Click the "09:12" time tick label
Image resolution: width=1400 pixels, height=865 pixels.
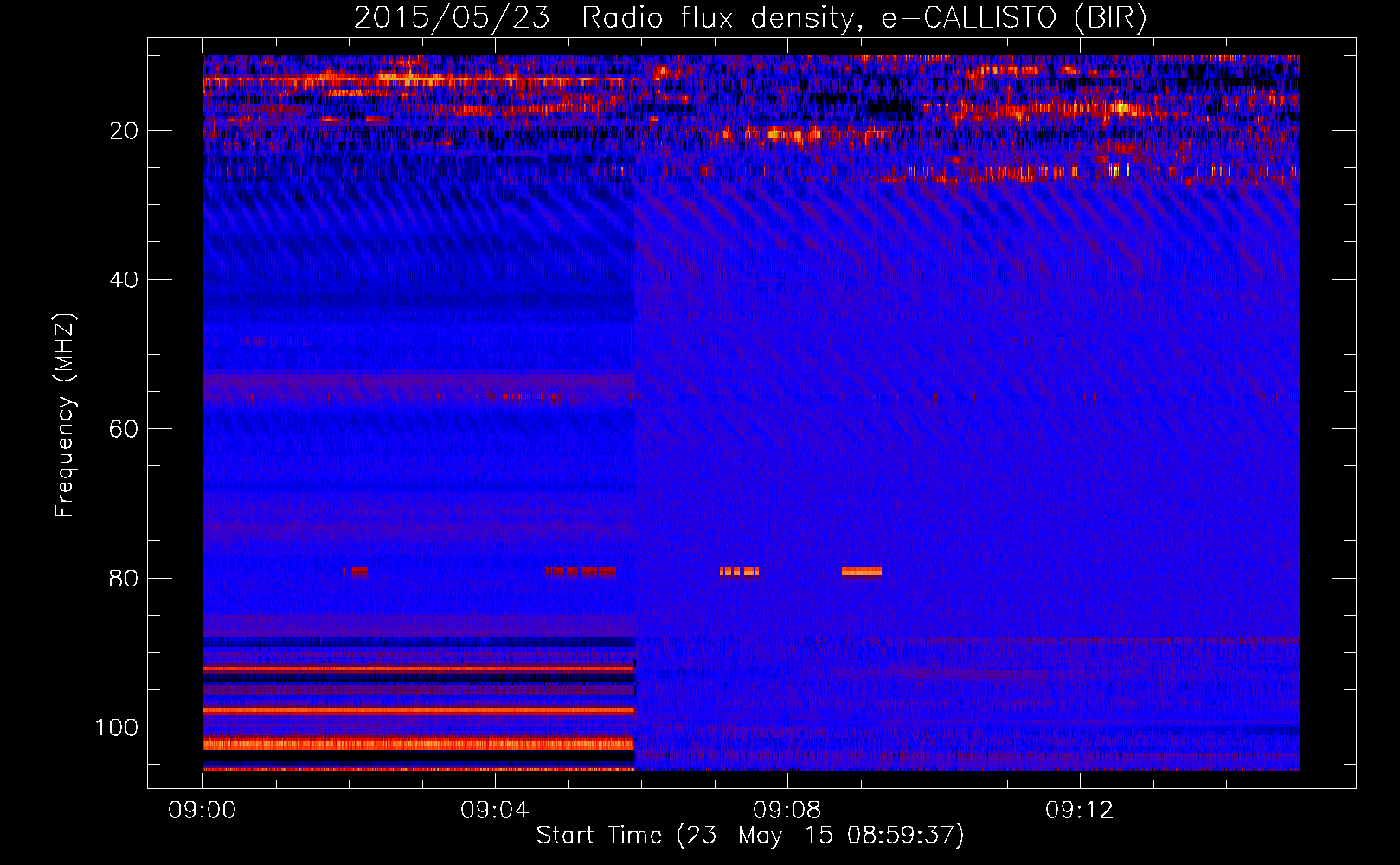coord(1080,810)
